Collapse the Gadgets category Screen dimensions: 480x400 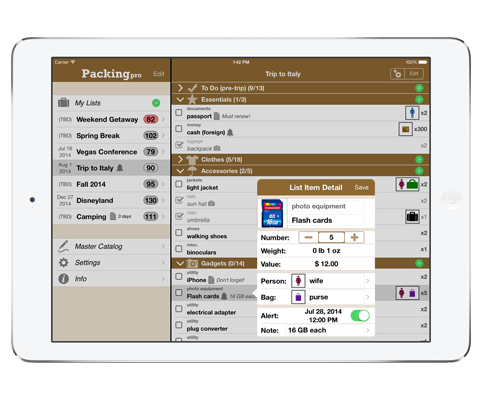180,263
